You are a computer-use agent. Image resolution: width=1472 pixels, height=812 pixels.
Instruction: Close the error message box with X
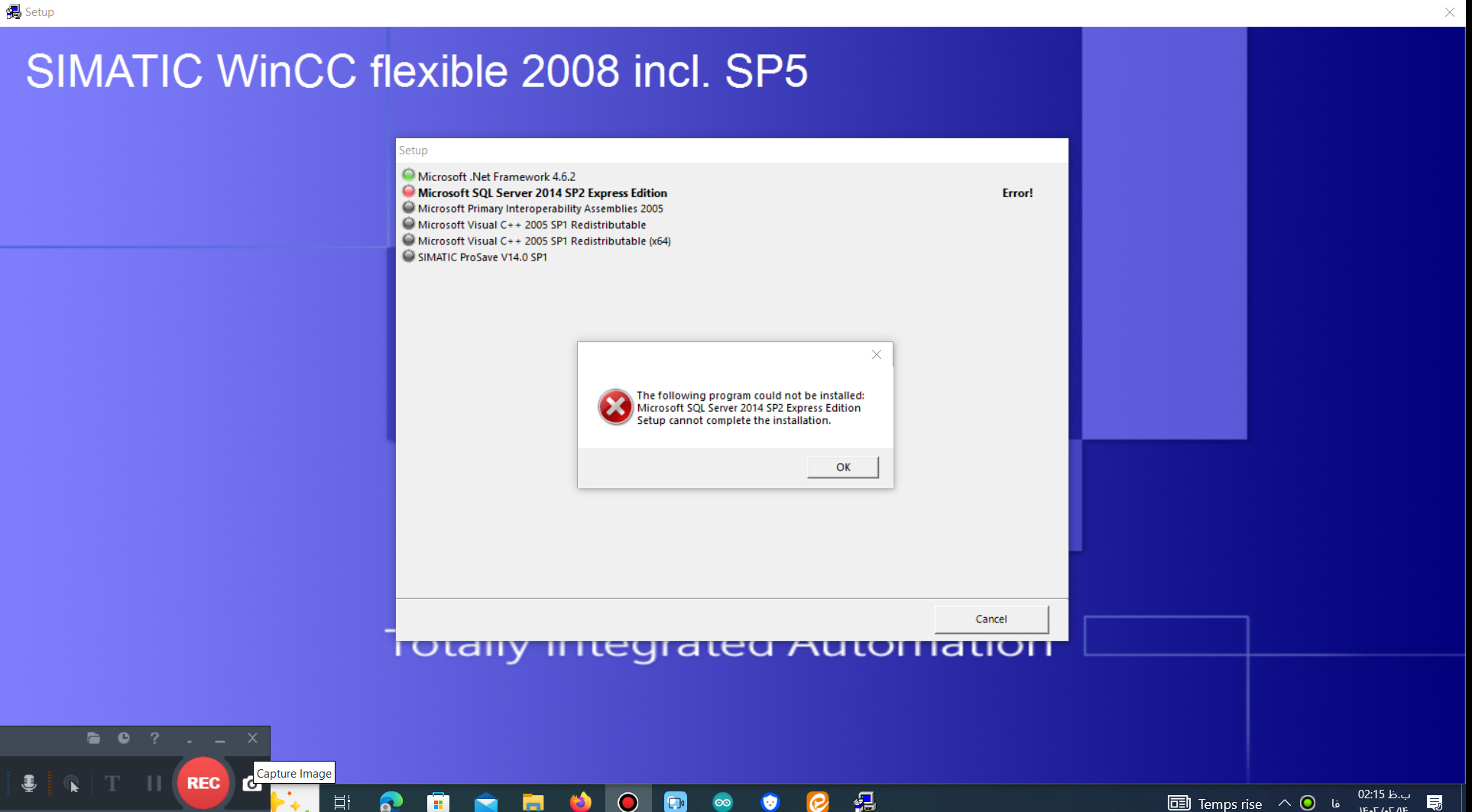pyautogui.click(x=877, y=354)
